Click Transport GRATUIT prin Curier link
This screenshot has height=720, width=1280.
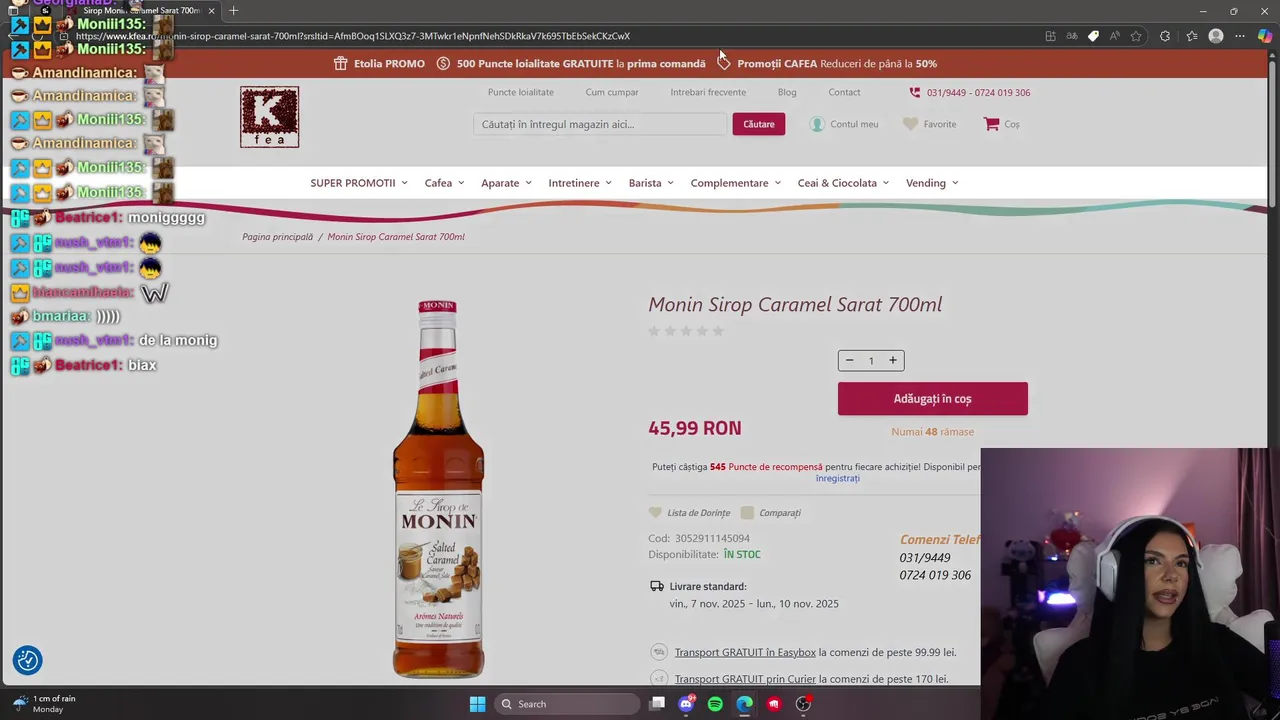(745, 679)
